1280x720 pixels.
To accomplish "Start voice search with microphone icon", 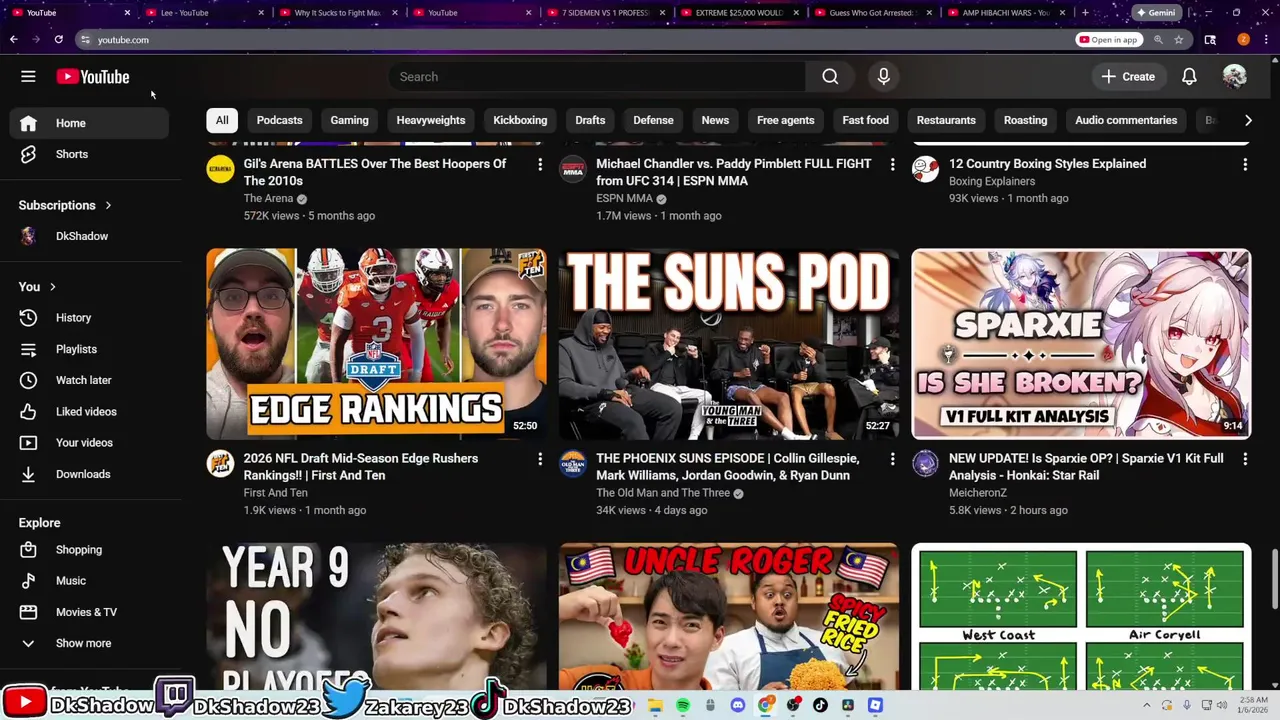I will 883,77.
